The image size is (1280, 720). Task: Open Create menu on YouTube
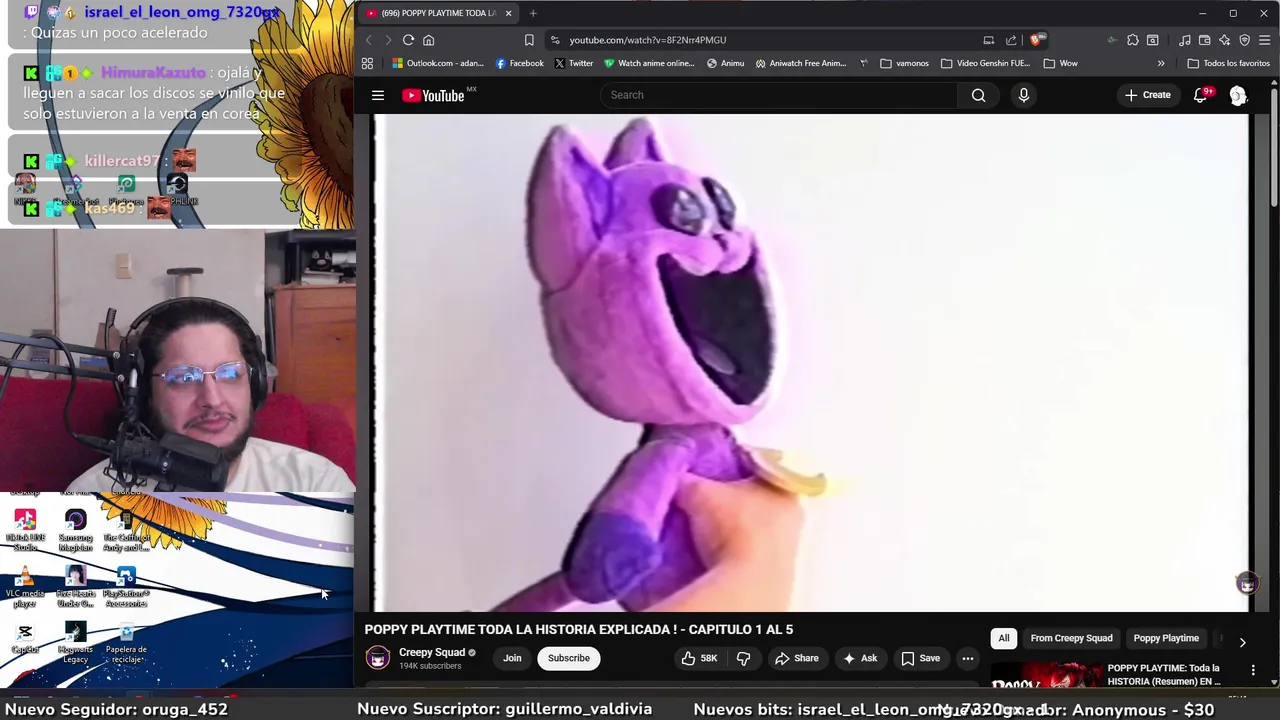click(1147, 95)
